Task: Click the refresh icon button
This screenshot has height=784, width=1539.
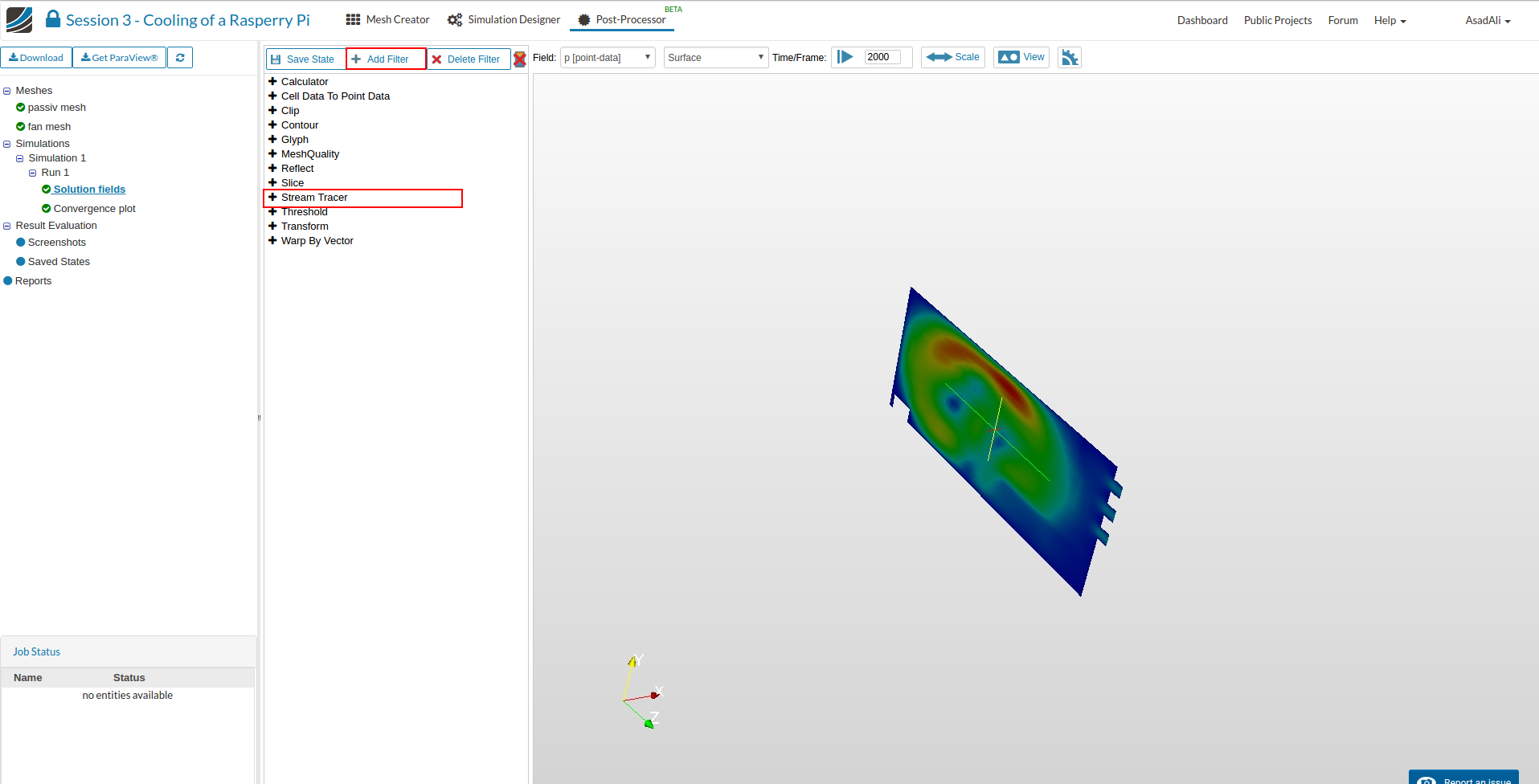Action: 180,58
